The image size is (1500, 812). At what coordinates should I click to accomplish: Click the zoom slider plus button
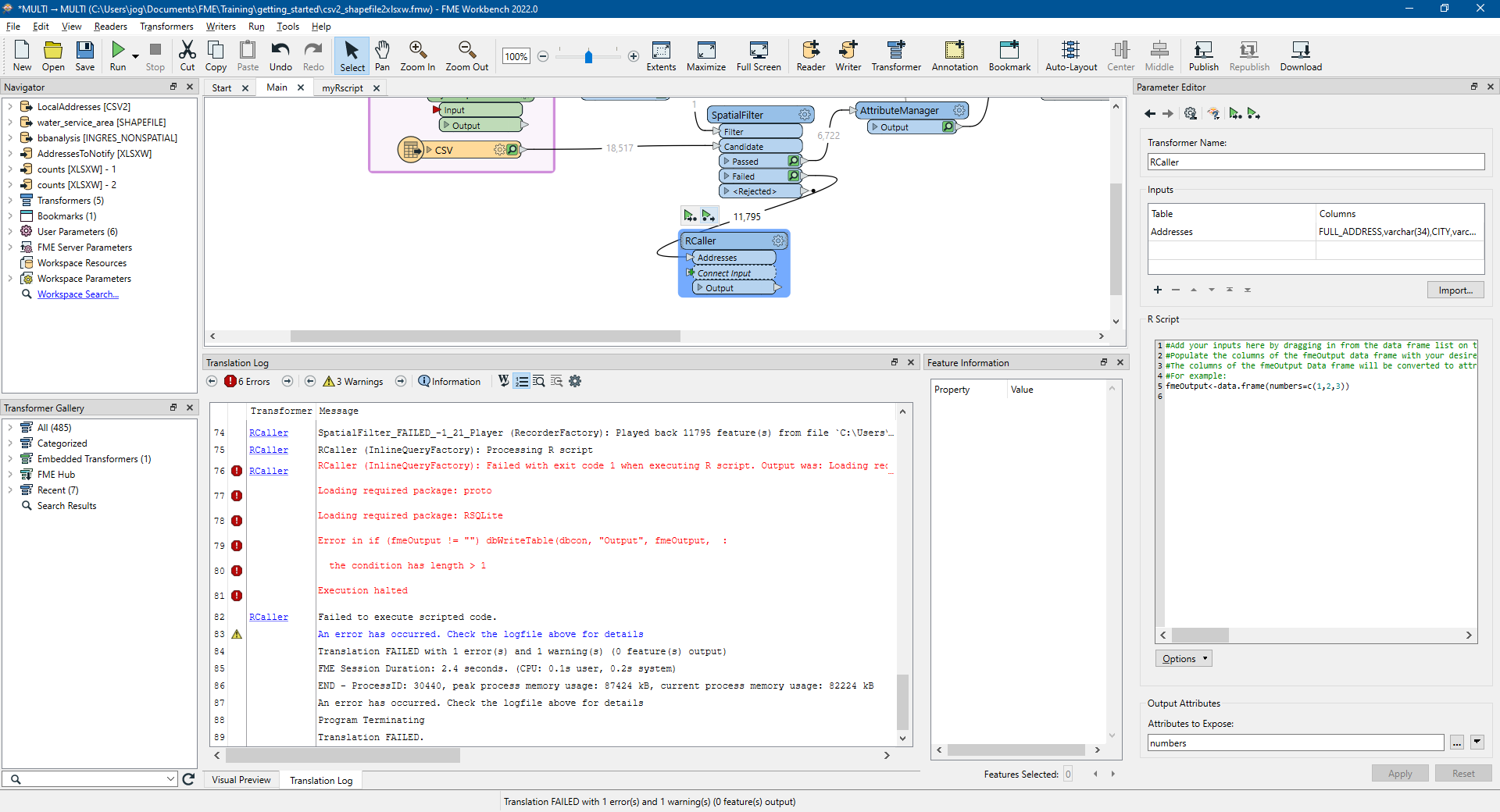[634, 56]
